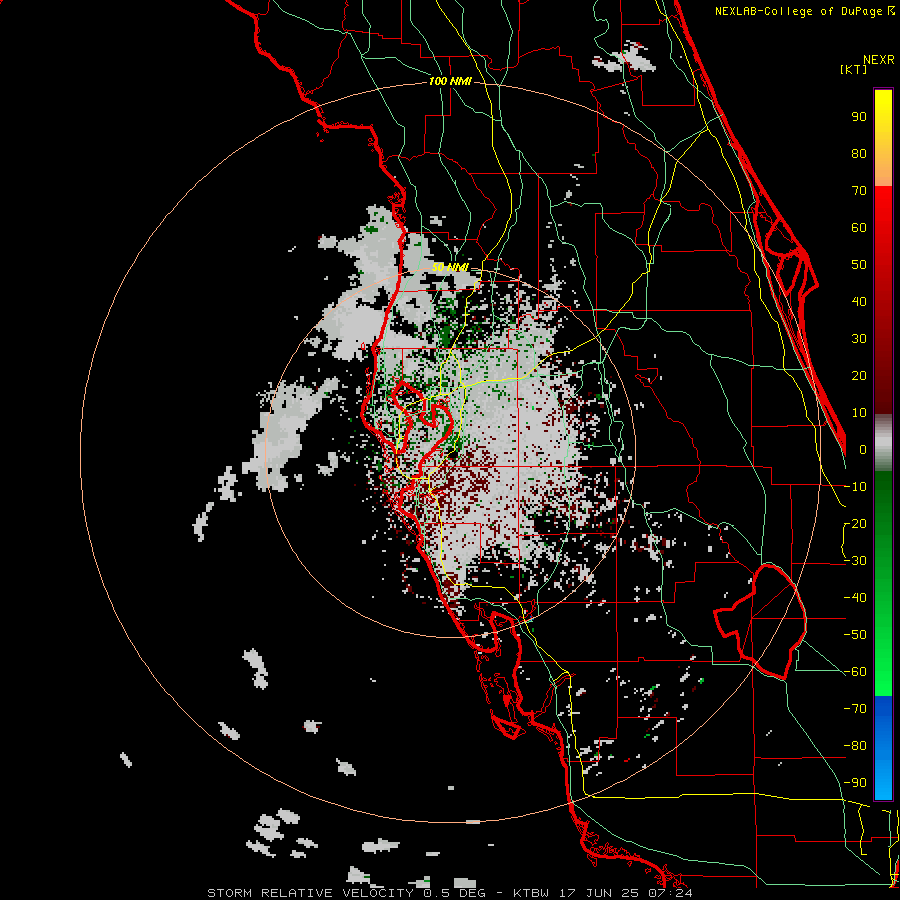Click the 70 value on the velocity scale
The image size is (900, 900).
[x=859, y=191]
